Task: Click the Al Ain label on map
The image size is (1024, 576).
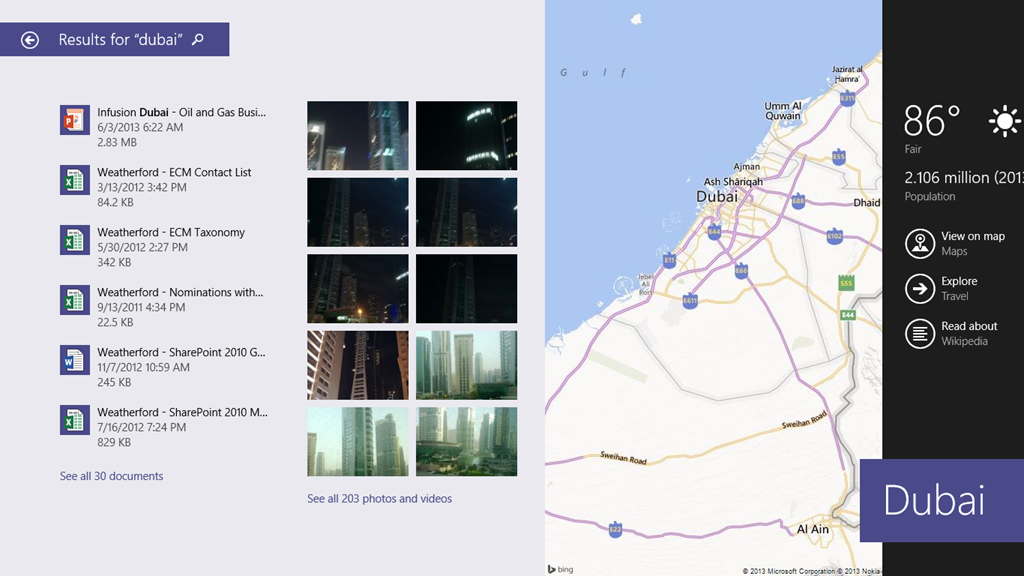Action: pos(812,529)
